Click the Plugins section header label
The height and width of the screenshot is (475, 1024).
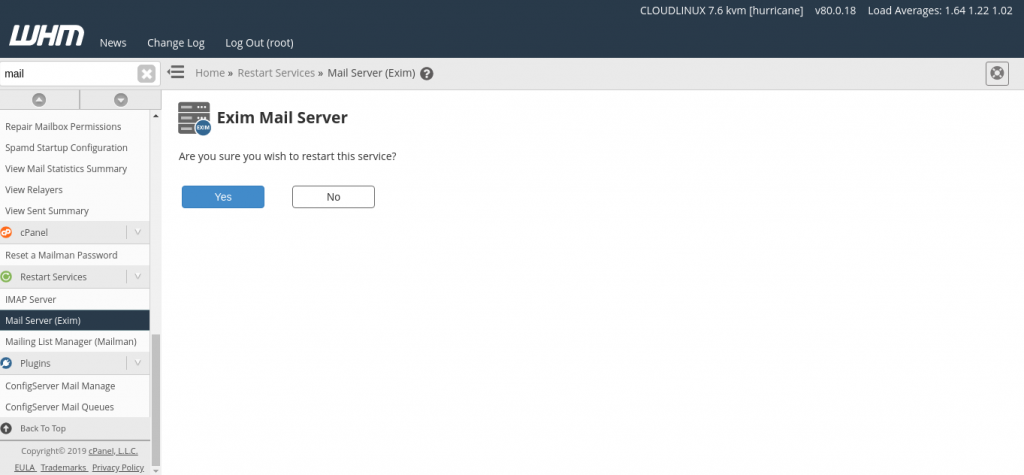35,363
